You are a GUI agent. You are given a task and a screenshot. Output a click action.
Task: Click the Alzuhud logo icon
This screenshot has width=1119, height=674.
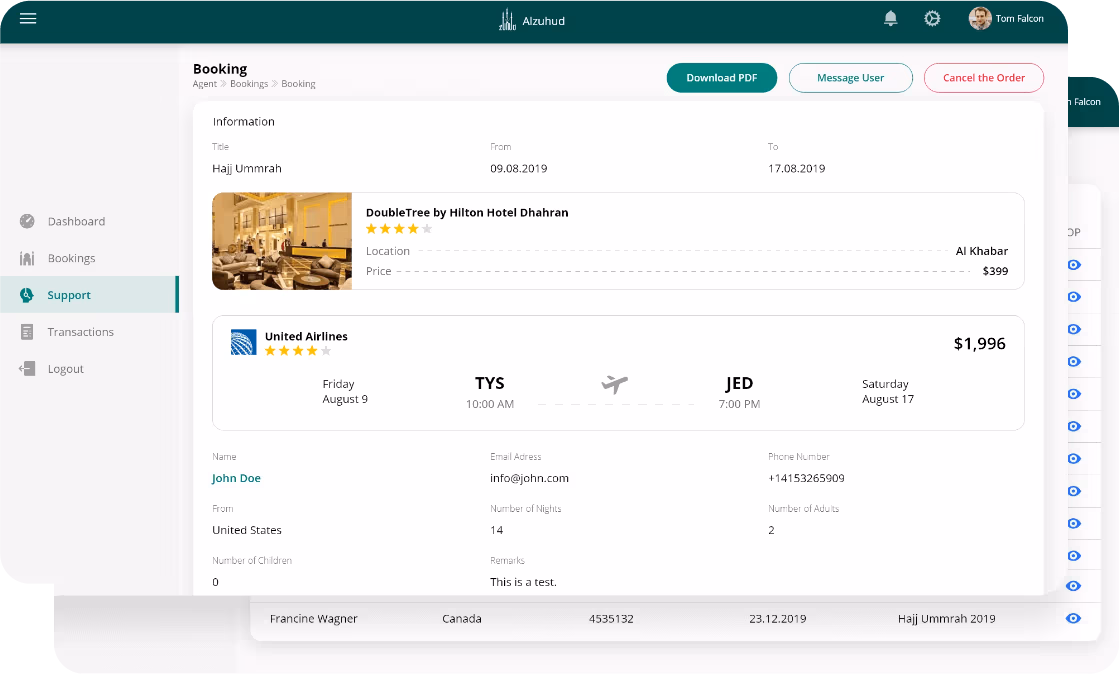[507, 20]
